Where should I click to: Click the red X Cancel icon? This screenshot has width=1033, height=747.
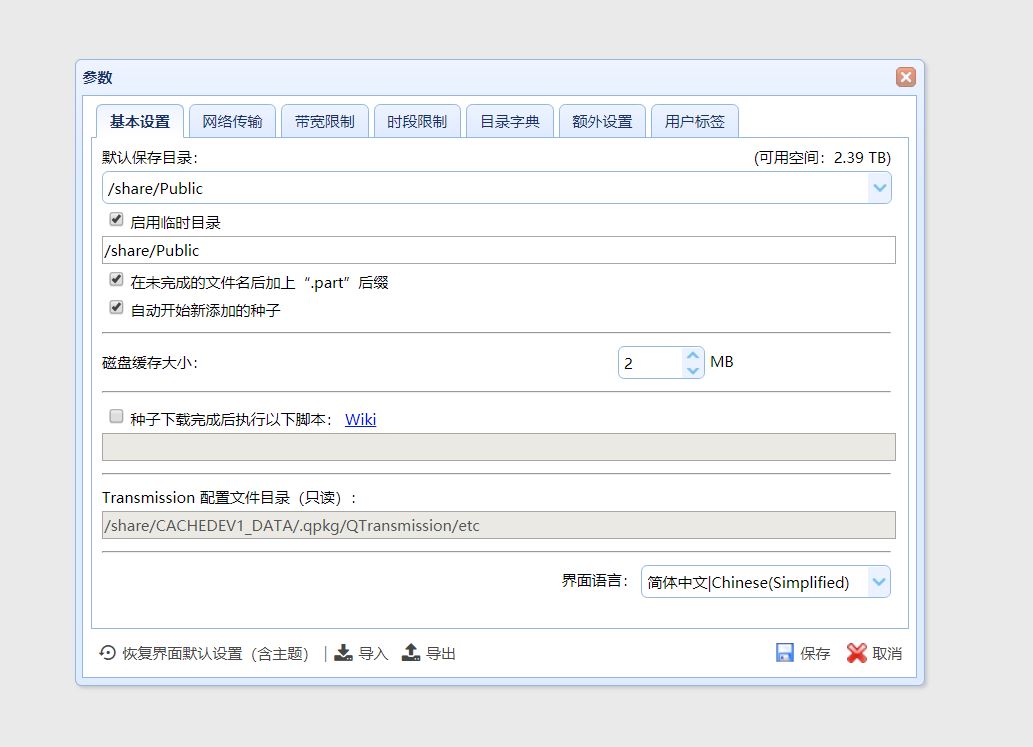click(x=858, y=652)
